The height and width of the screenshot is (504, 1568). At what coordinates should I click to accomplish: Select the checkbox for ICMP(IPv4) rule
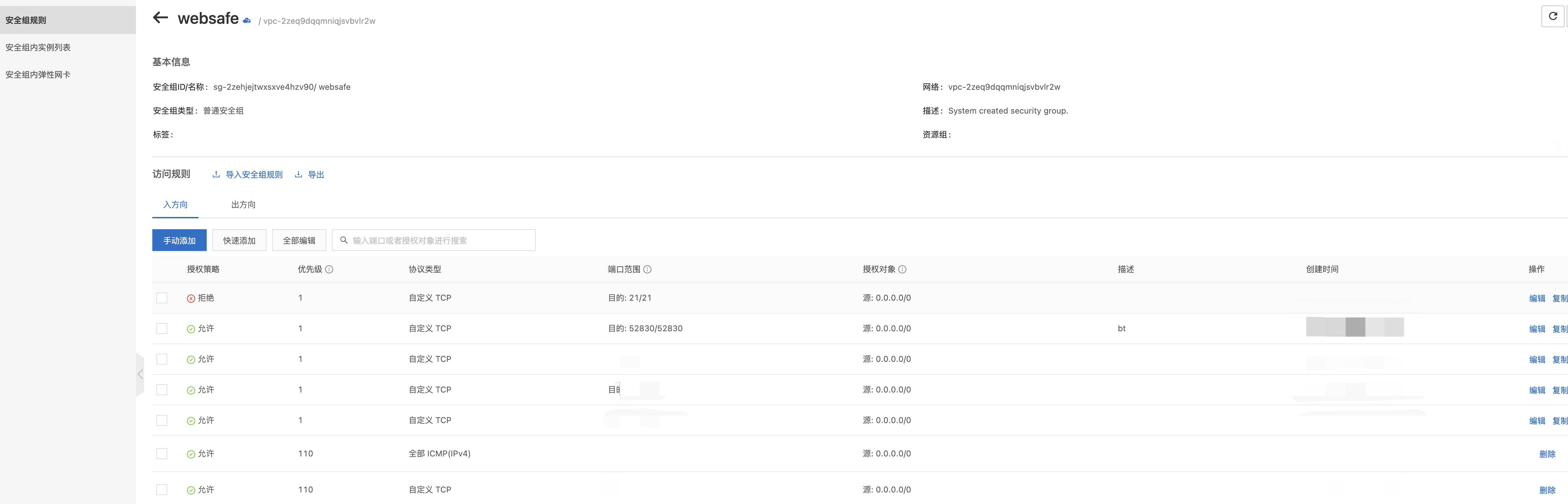(x=162, y=453)
